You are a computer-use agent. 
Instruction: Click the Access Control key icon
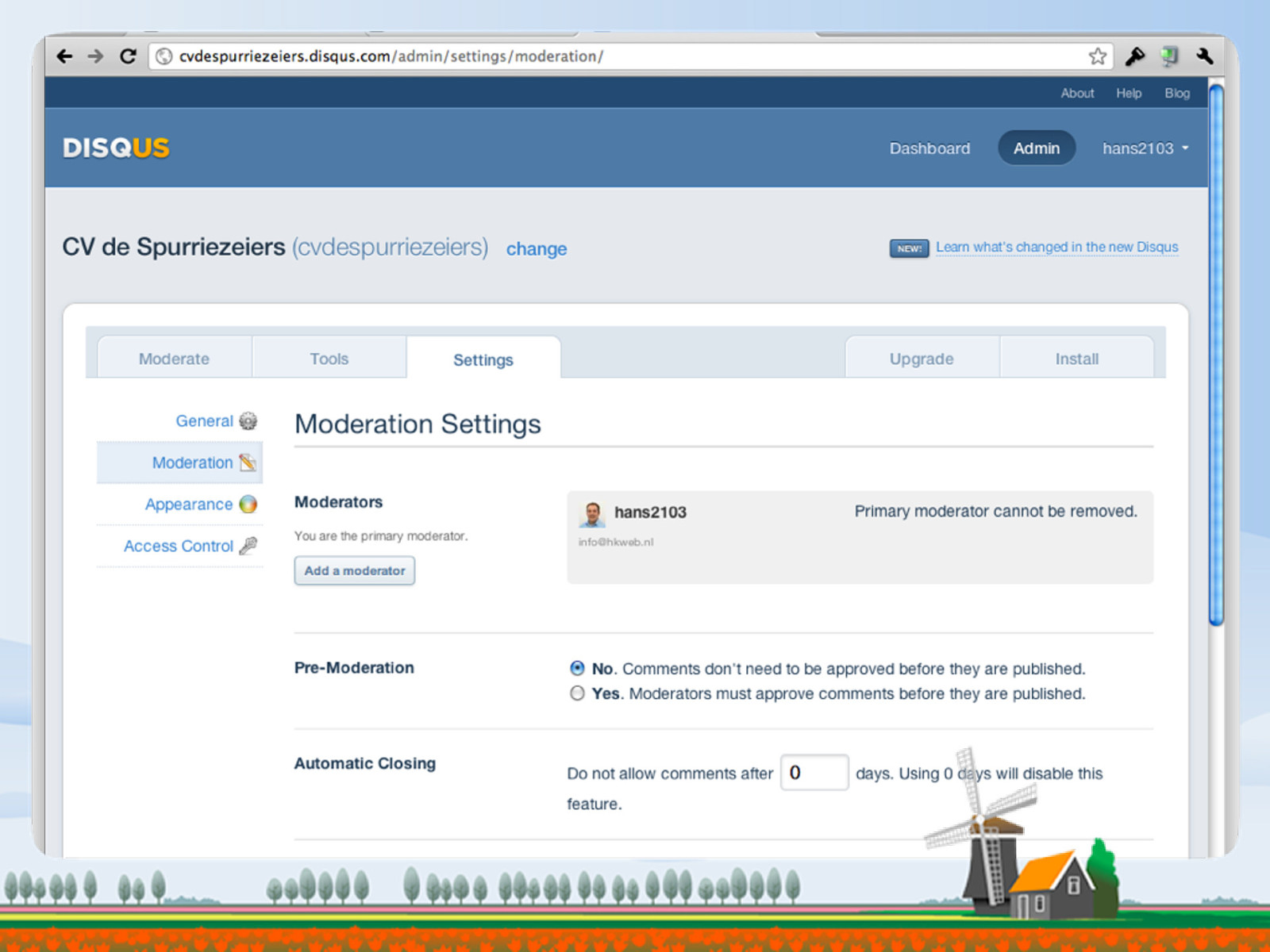point(248,546)
